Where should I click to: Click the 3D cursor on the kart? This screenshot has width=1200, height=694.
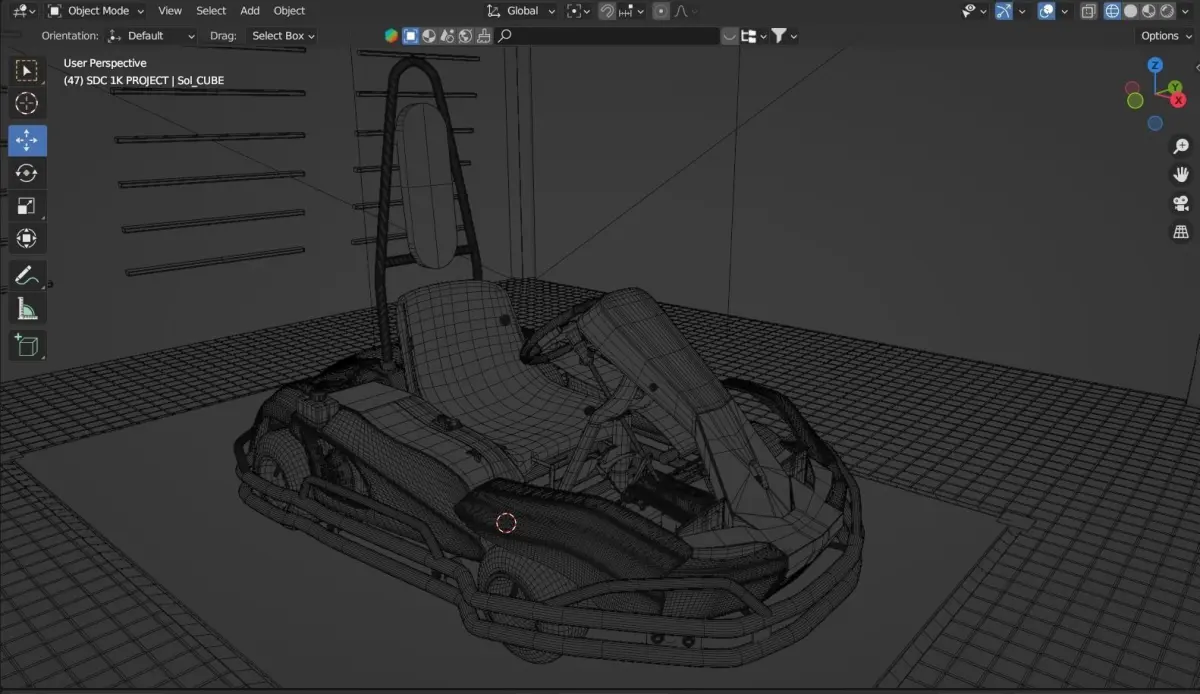tap(506, 522)
